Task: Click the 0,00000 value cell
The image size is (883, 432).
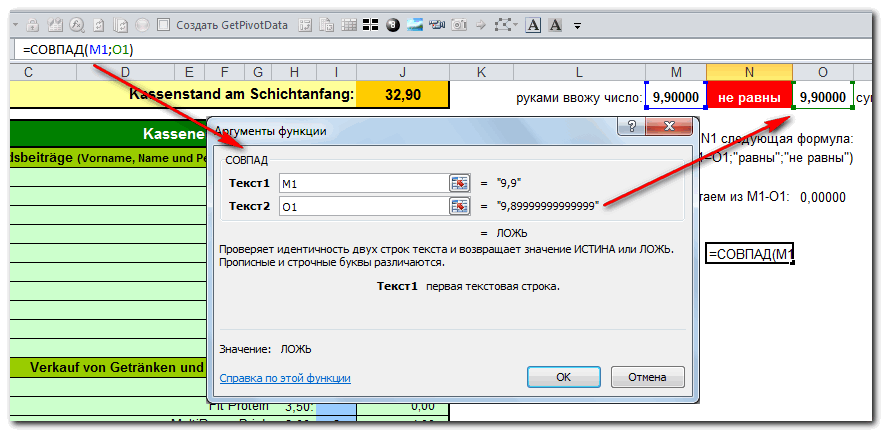Action: 823,197
